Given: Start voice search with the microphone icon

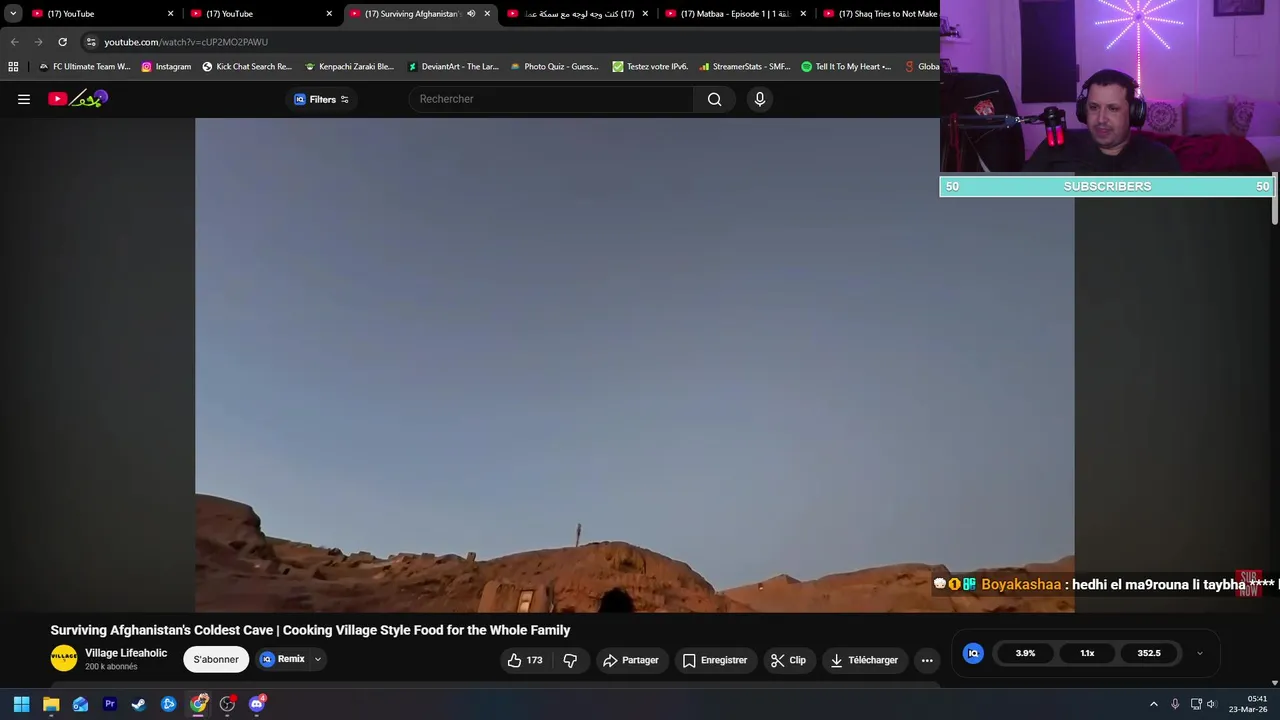Looking at the screenshot, I should pyautogui.click(x=760, y=99).
